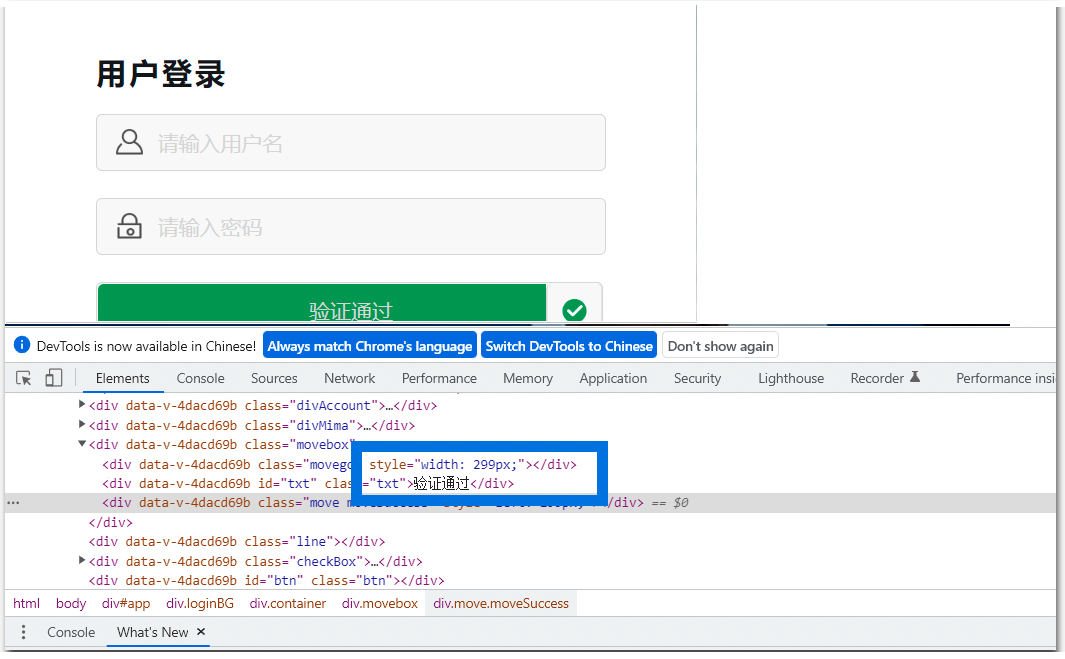Expand the checkBox div node
Screen dimensions: 1065x659
click(82, 560)
